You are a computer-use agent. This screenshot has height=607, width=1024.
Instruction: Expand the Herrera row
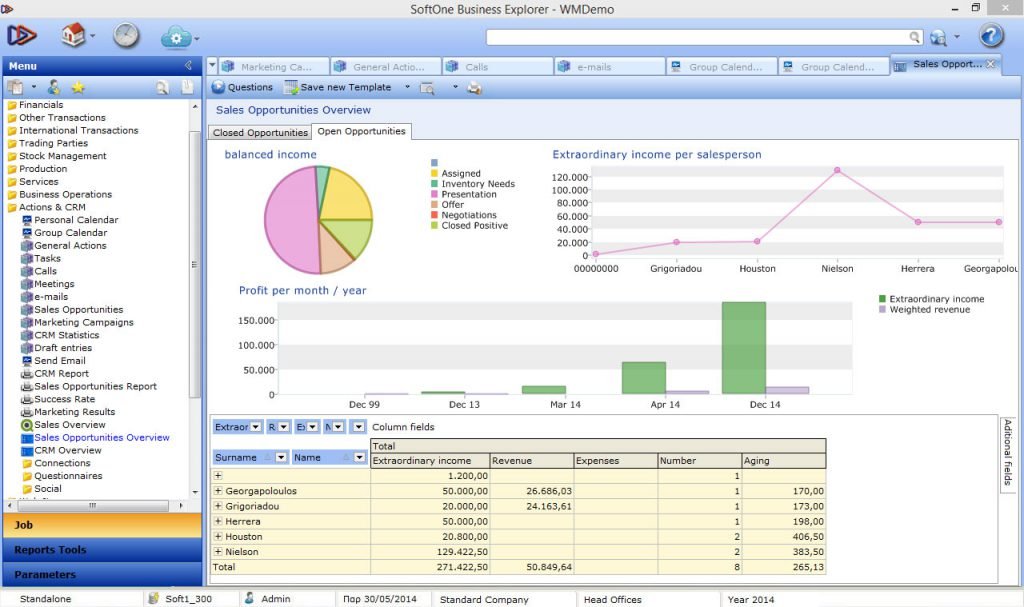pos(218,521)
